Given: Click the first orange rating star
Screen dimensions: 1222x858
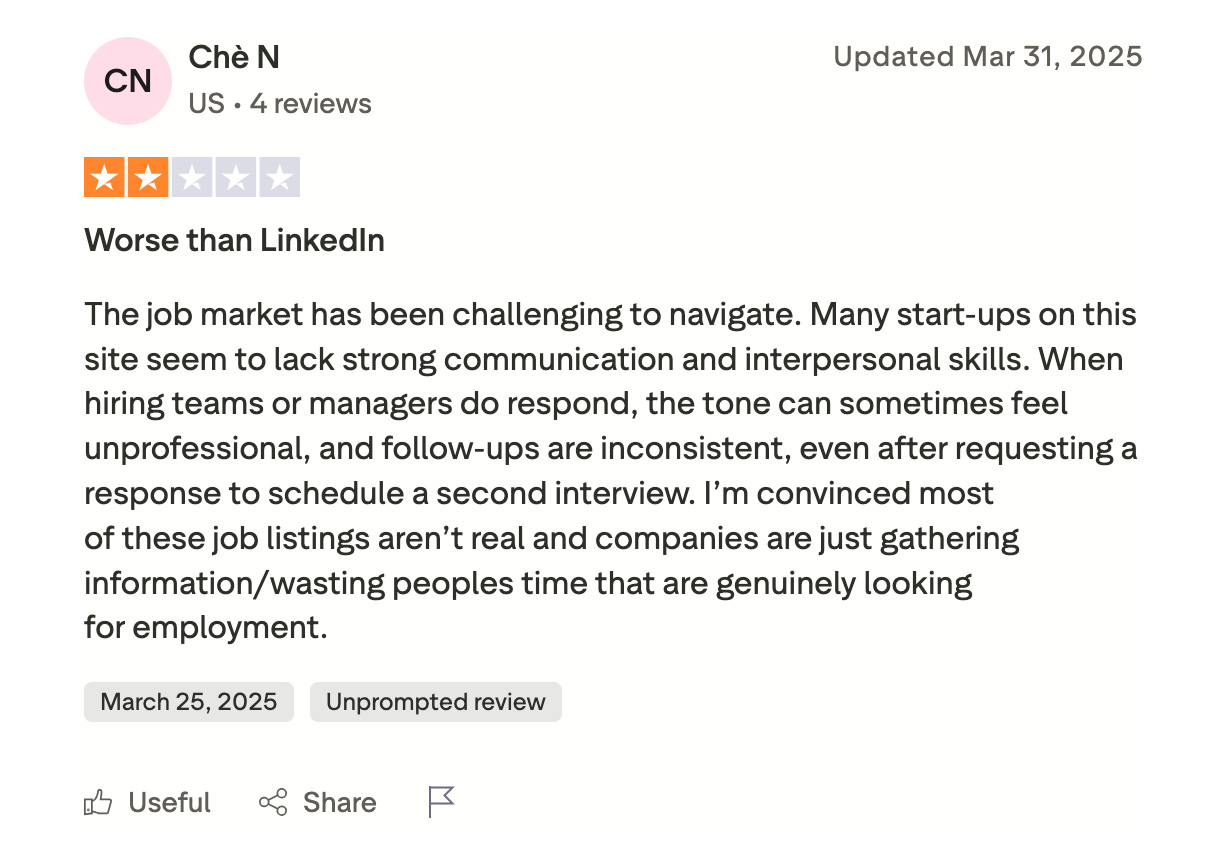Looking at the screenshot, I should point(105,178).
